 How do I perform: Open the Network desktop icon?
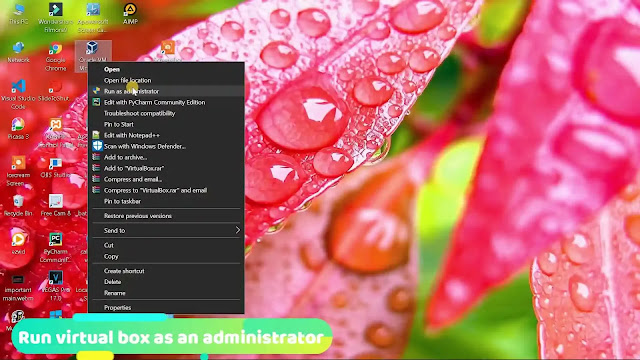point(18,52)
